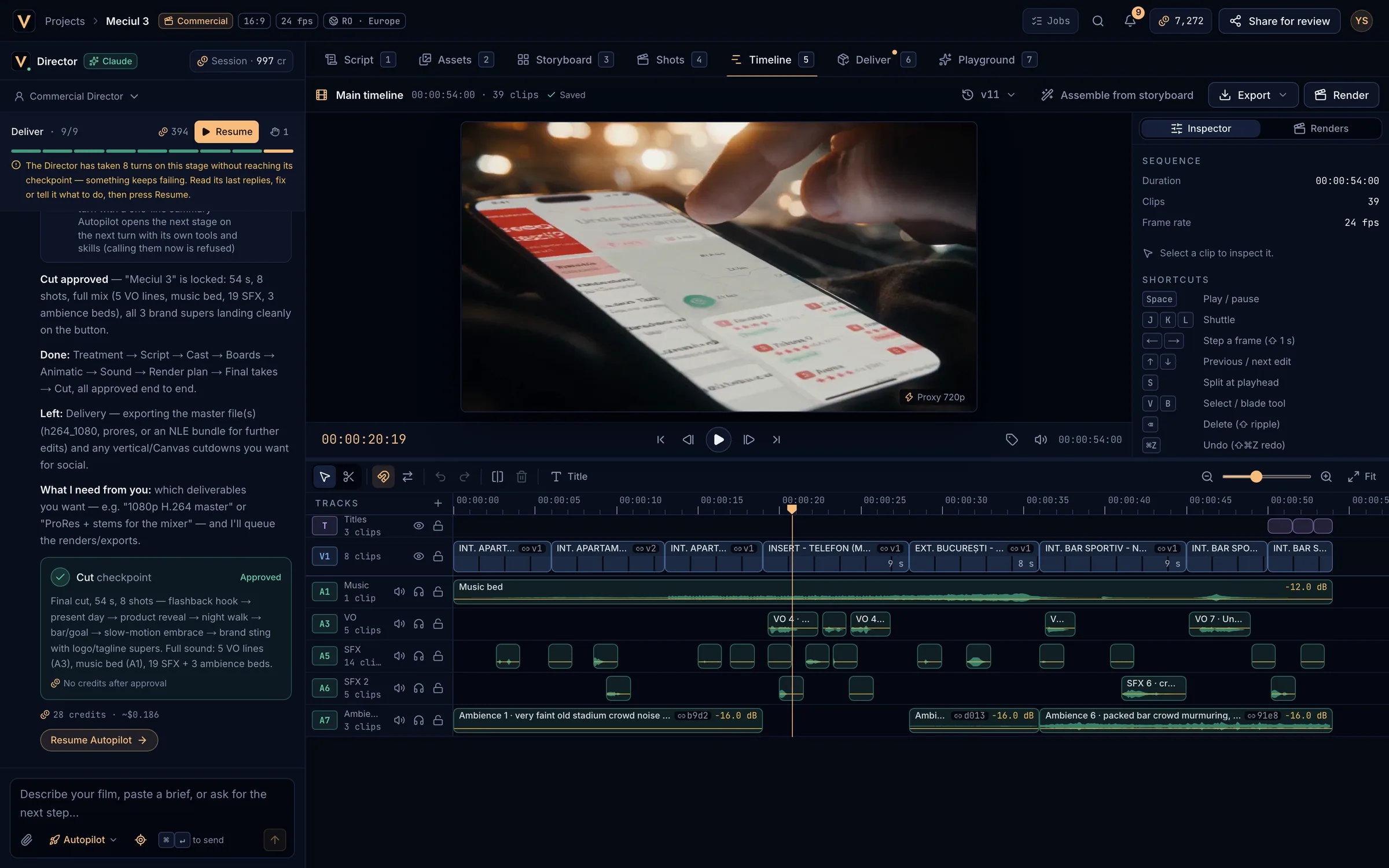Open the Commercial Director role dropdown
The width and height of the screenshot is (1389, 868).
pos(76,96)
